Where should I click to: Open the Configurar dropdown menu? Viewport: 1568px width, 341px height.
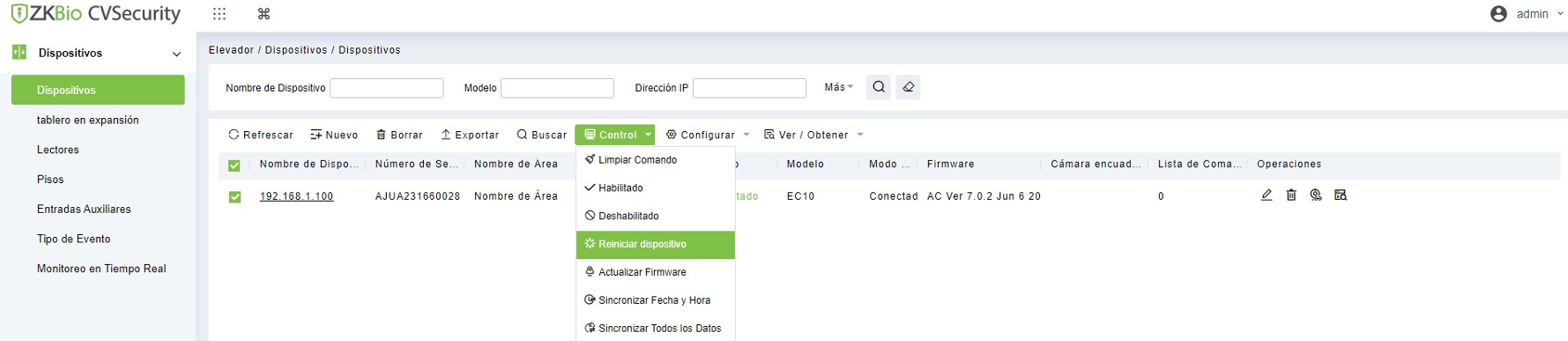(707, 135)
